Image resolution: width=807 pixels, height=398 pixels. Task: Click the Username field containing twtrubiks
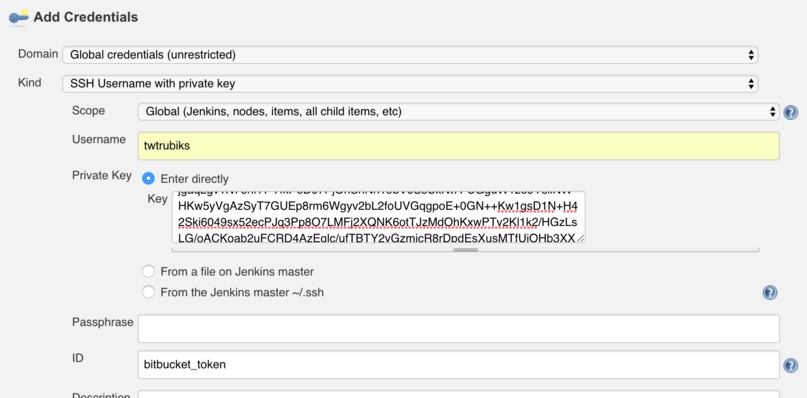pyautogui.click(x=458, y=146)
